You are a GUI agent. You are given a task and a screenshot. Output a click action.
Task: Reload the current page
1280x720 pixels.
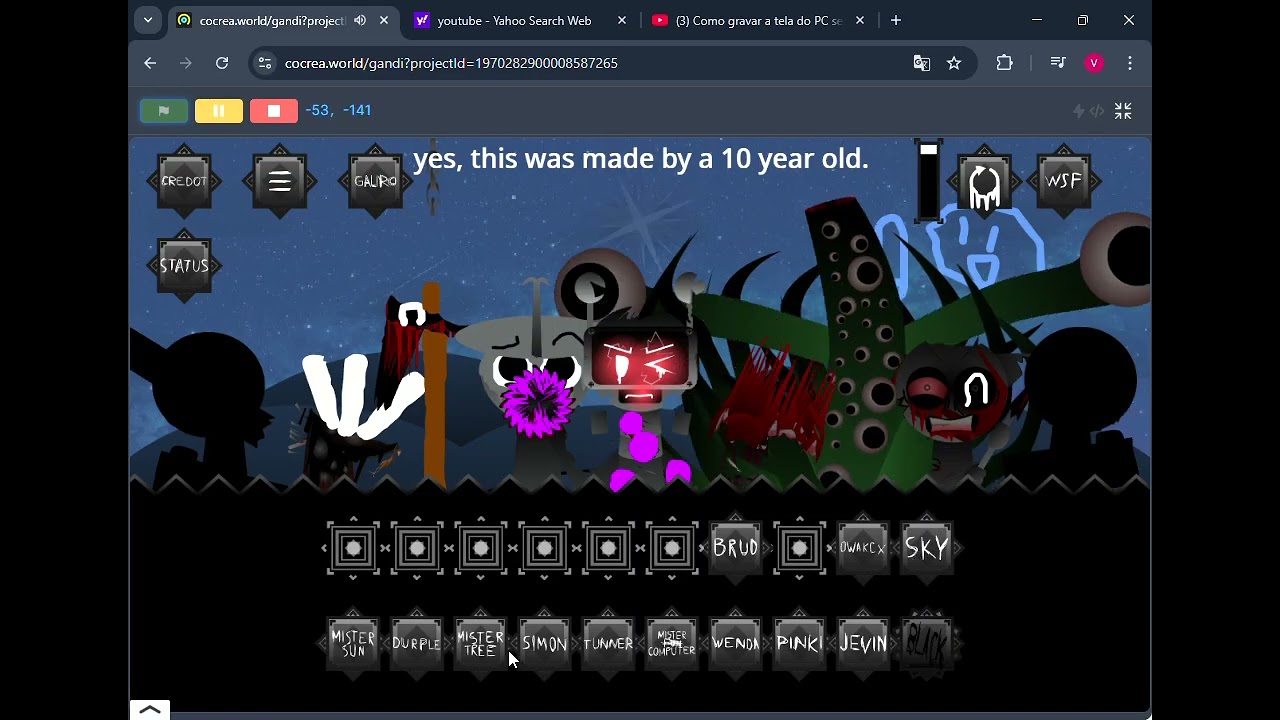pyautogui.click(x=222, y=63)
